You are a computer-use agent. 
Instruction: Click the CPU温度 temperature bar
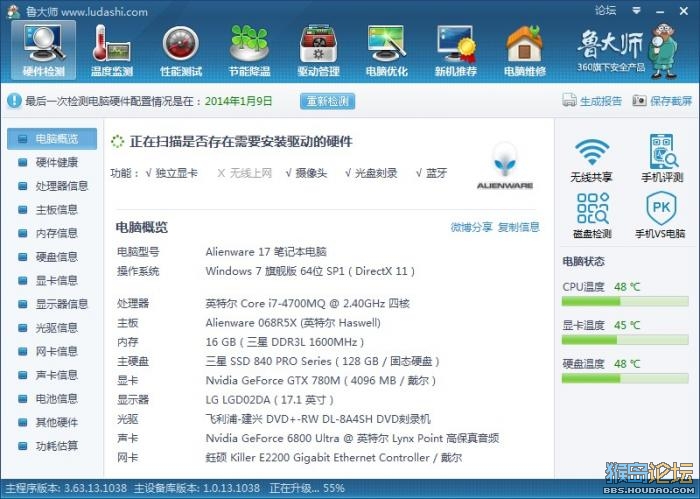point(625,302)
